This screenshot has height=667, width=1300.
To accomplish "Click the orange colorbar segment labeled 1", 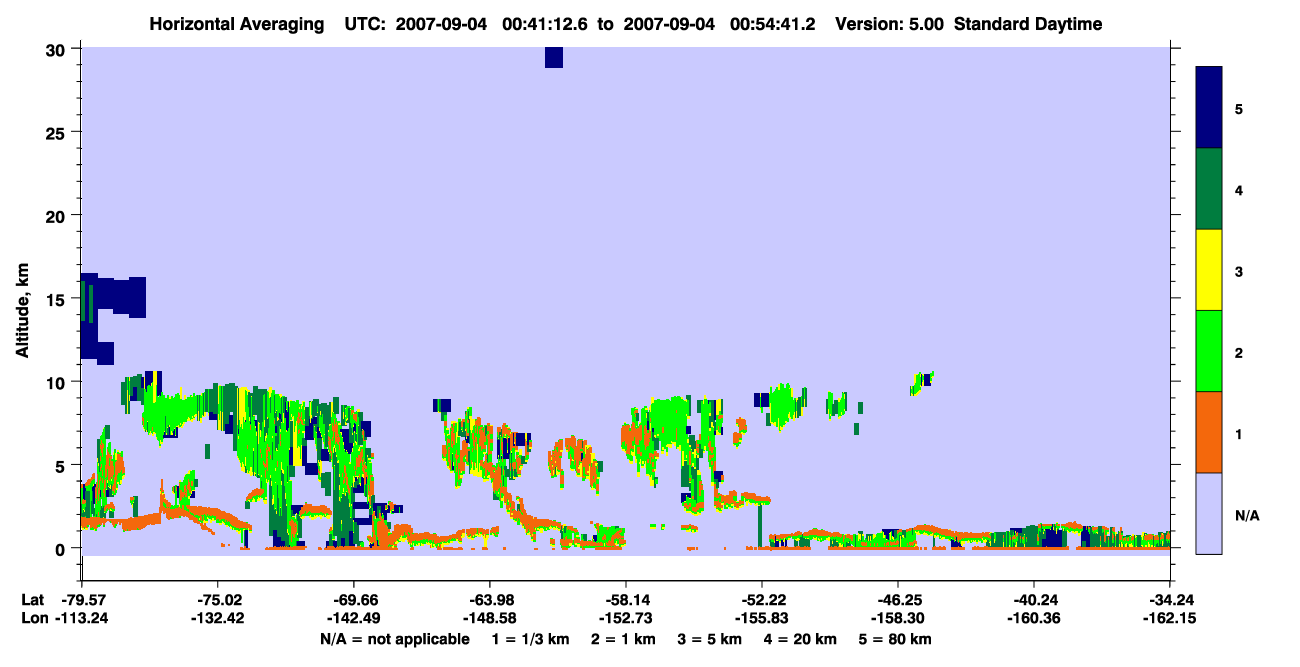I will click(x=1209, y=432).
